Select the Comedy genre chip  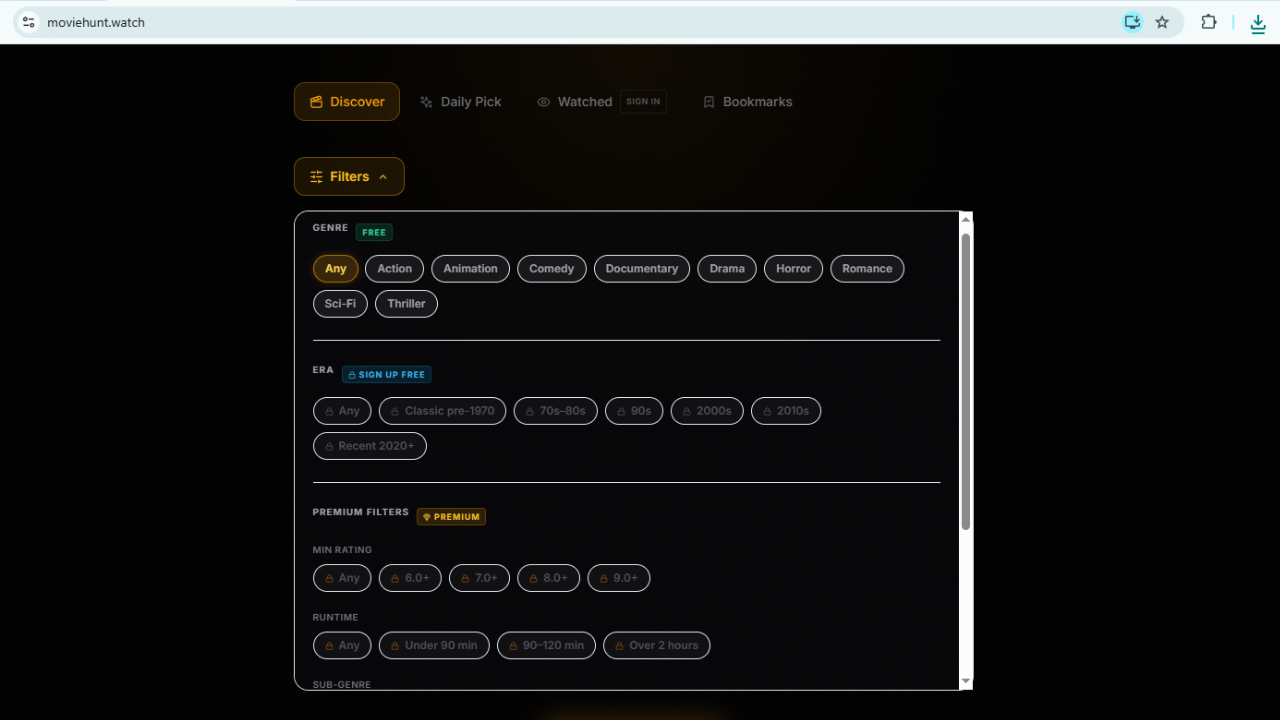pyautogui.click(x=552, y=269)
